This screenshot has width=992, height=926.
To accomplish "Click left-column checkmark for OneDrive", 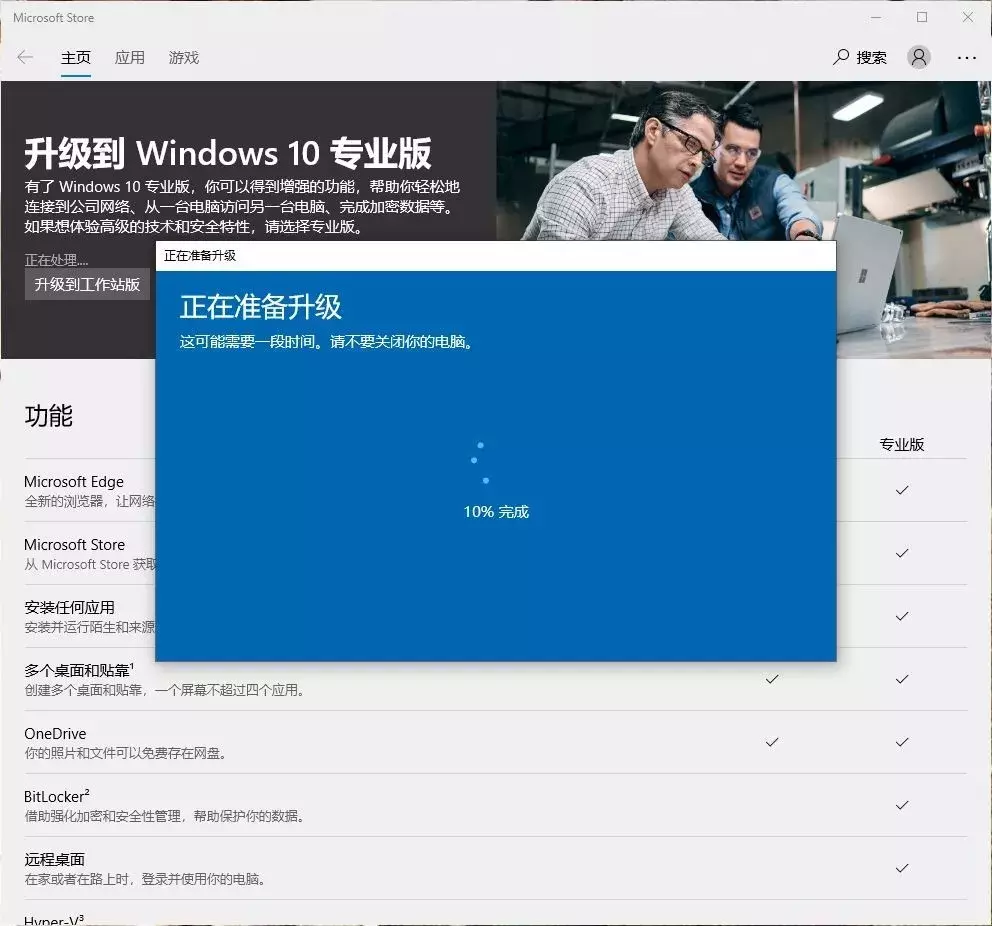I will pyautogui.click(x=772, y=742).
